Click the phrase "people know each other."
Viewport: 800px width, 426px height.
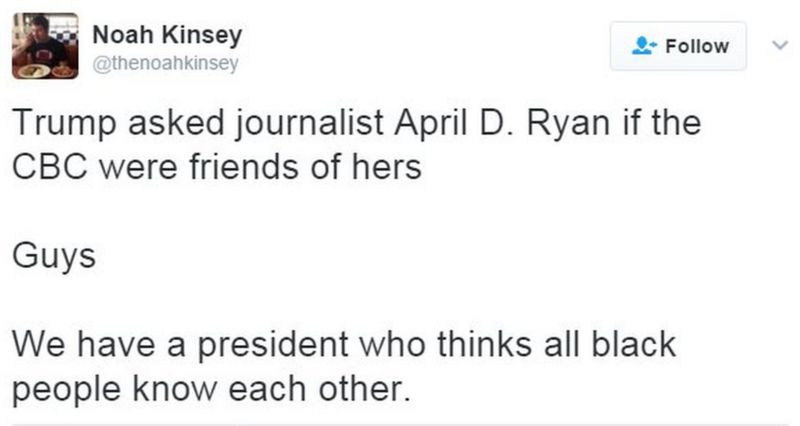tap(211, 386)
